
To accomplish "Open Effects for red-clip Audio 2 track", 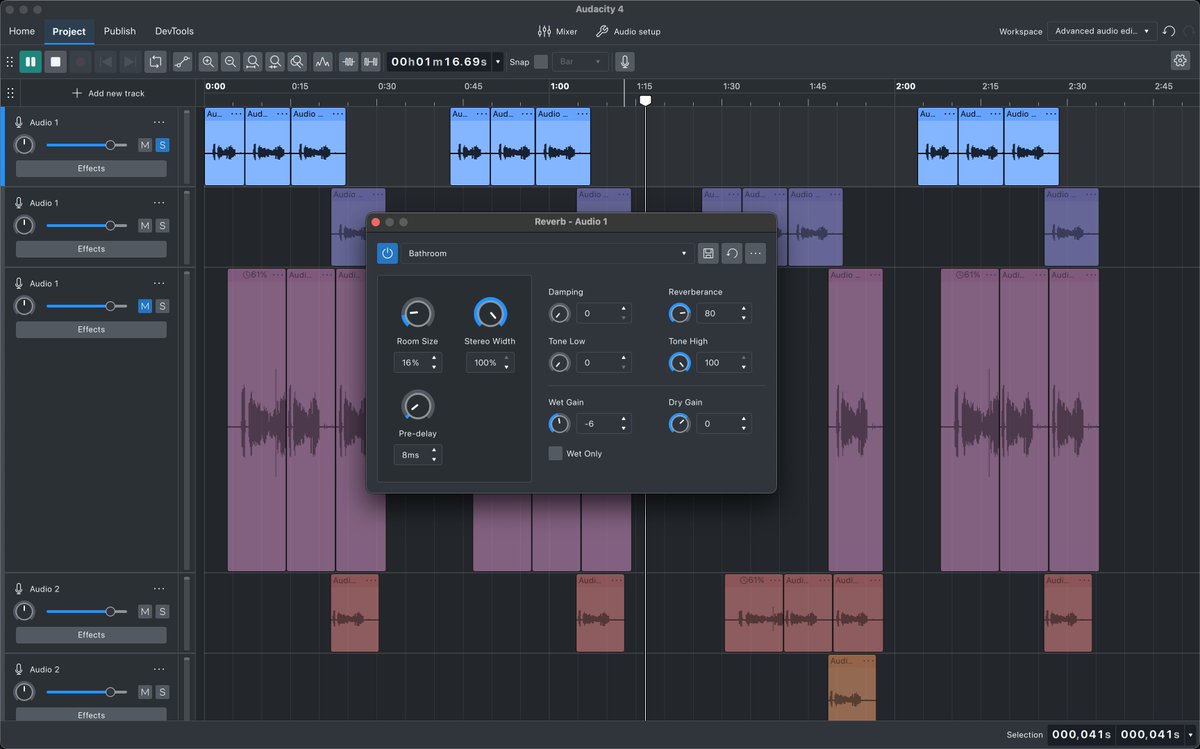I will pos(91,635).
